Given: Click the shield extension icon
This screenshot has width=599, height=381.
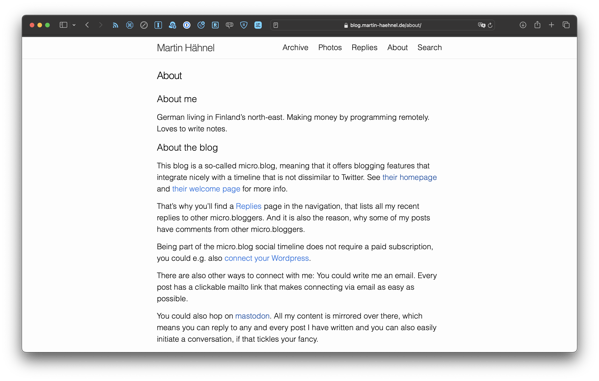Looking at the screenshot, I should click(x=244, y=25).
